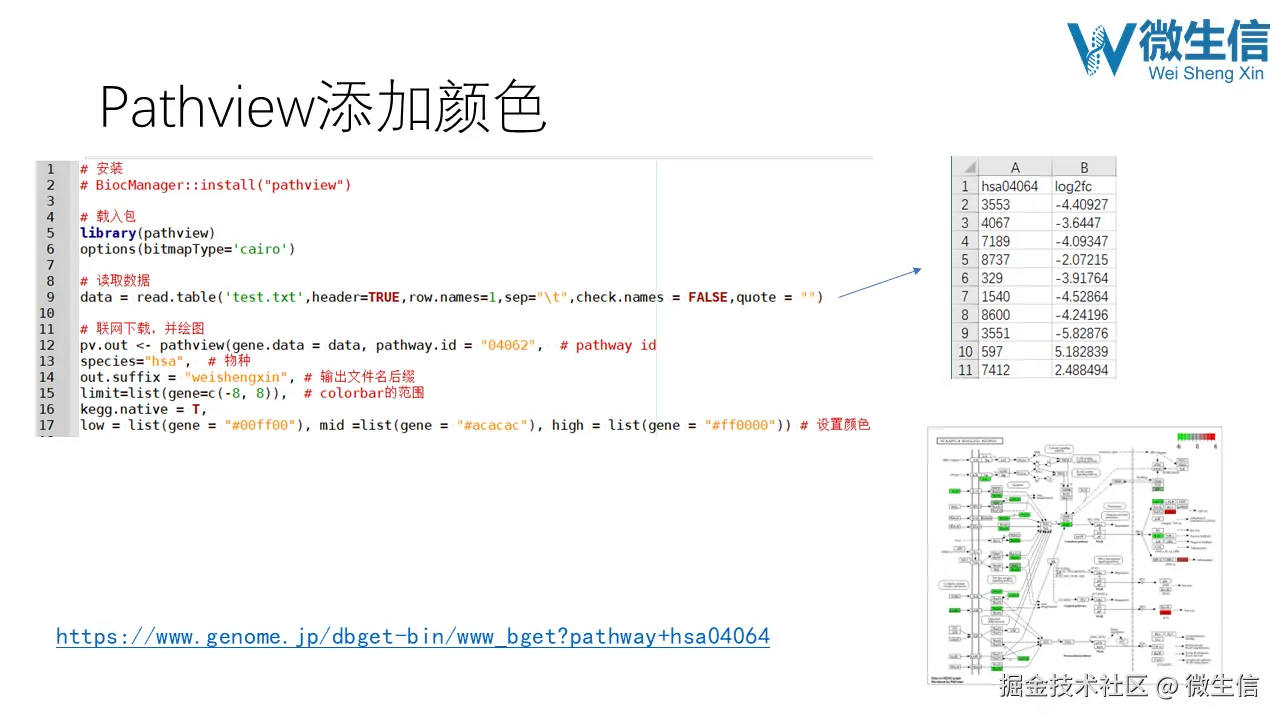Select cell with gene ID 7189

[1015, 241]
